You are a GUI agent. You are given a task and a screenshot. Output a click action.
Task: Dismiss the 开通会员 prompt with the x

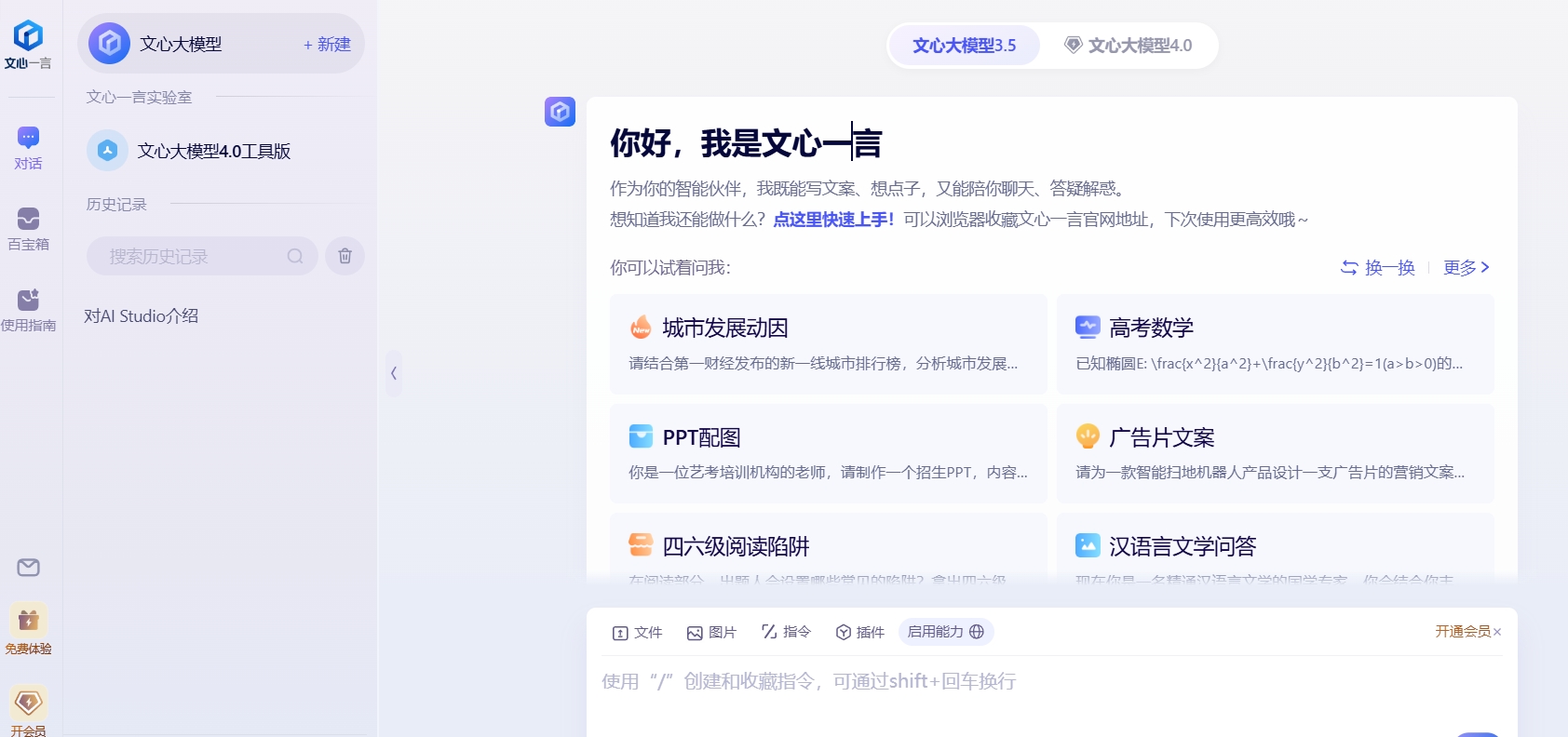click(x=1497, y=632)
